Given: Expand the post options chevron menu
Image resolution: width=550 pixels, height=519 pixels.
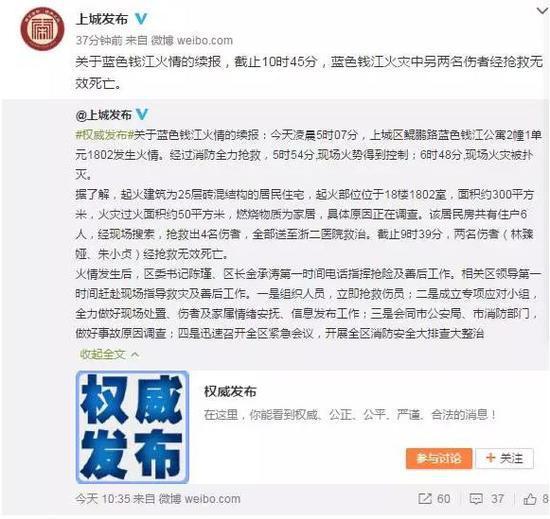Looking at the screenshot, I should (x=542, y=11).
